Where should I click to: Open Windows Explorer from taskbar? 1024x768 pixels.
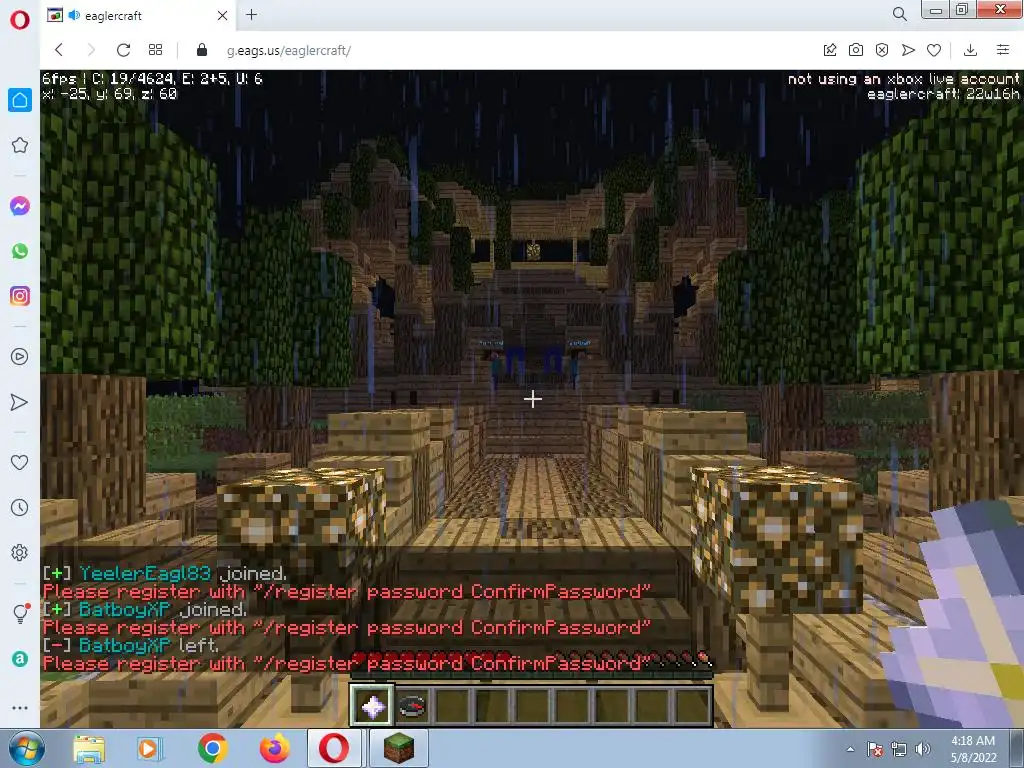tap(89, 748)
